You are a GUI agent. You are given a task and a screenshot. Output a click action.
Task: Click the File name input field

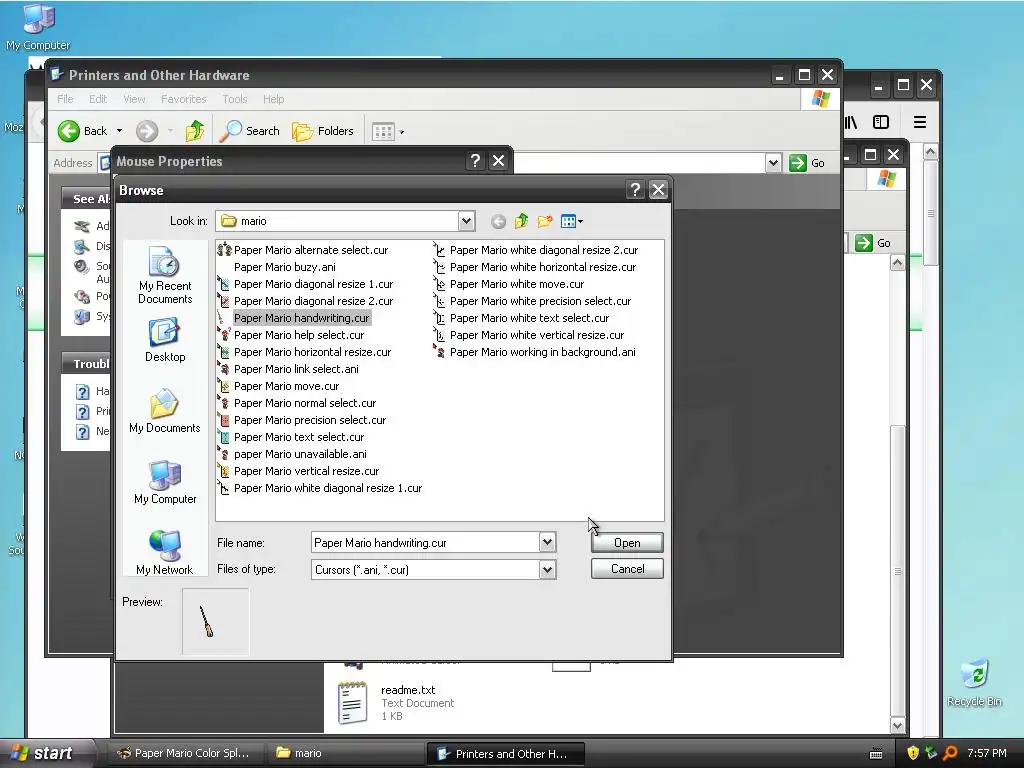tap(426, 542)
